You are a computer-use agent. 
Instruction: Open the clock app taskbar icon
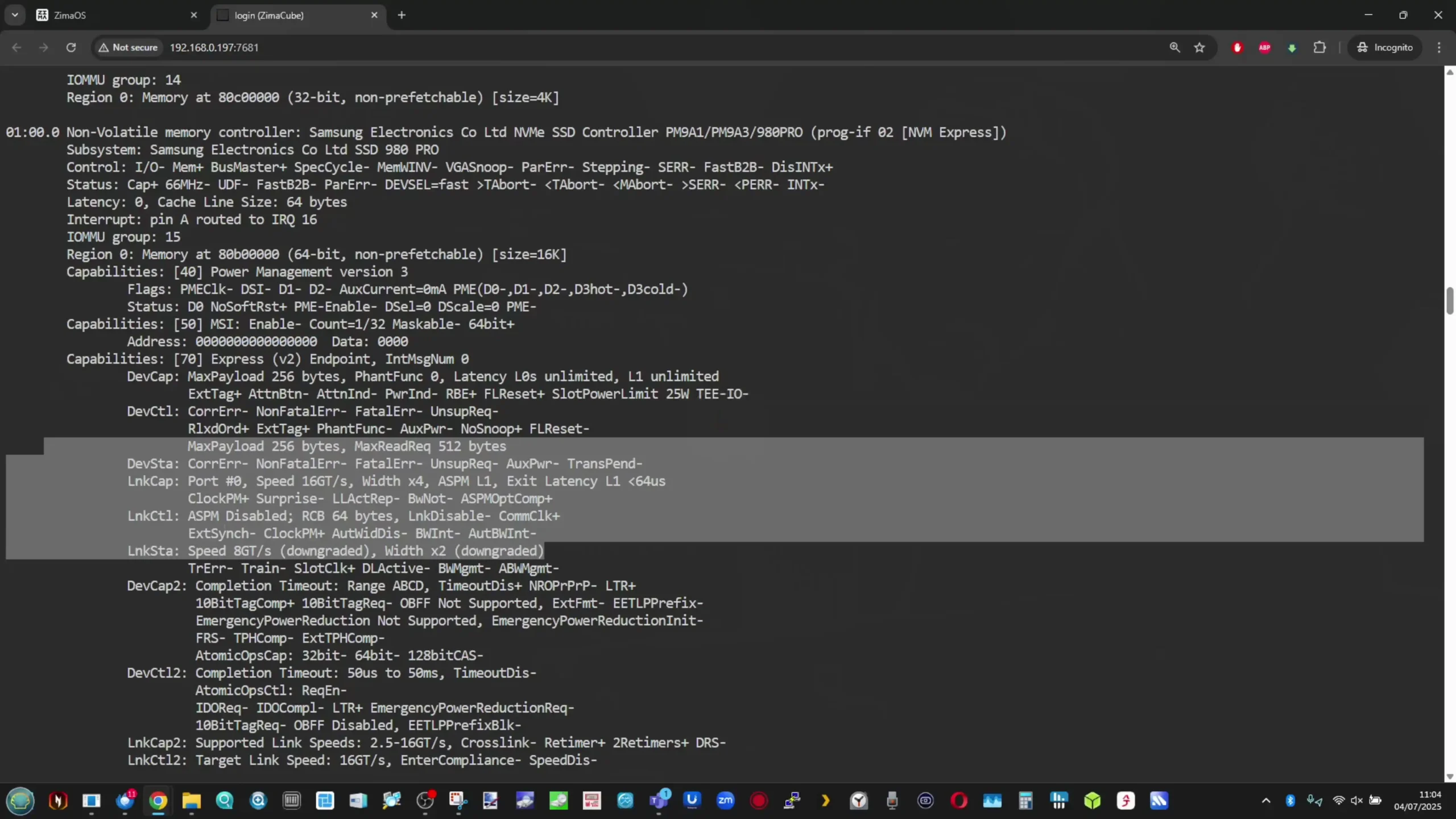(859, 801)
